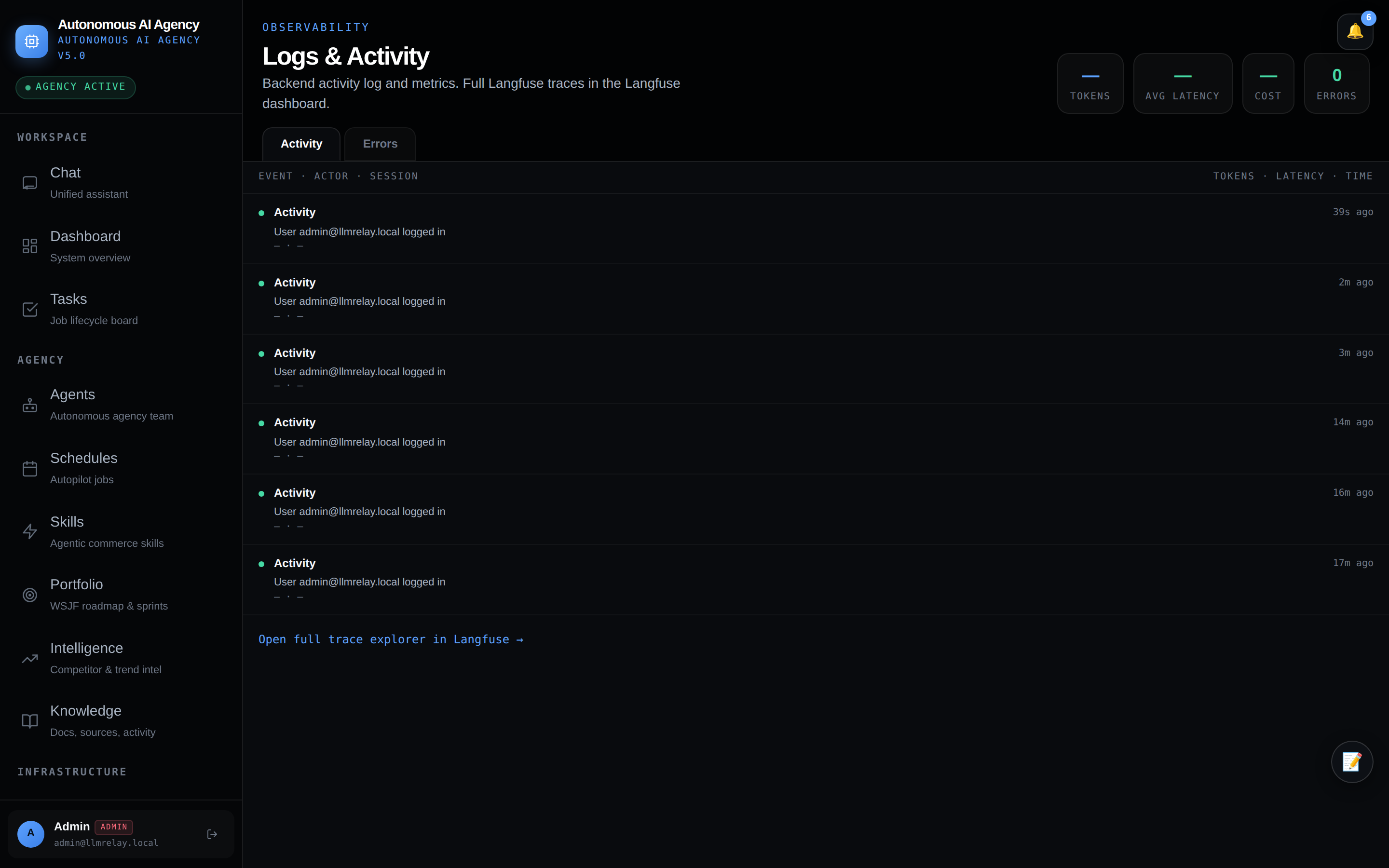Click the Agency section heading

(40, 360)
